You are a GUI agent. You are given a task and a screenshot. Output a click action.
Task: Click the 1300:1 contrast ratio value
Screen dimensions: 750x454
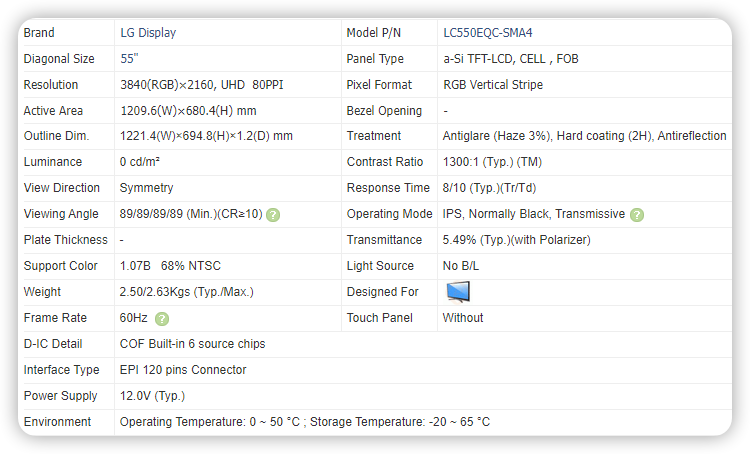coord(492,162)
